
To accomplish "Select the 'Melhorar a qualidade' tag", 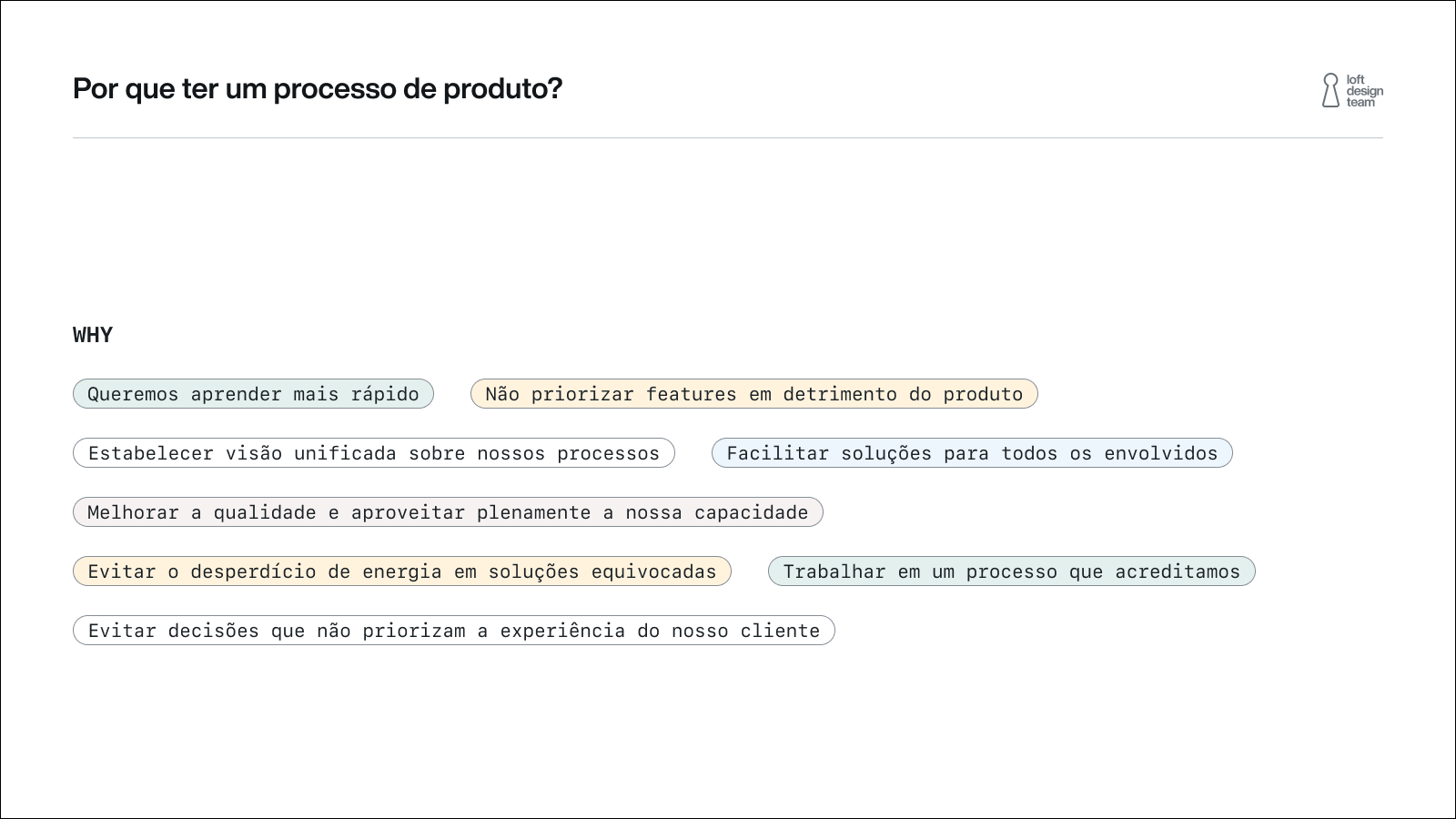I will click(447, 512).
